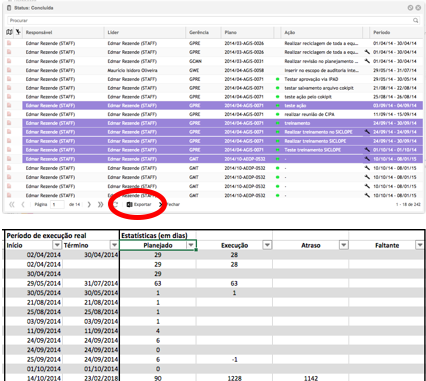Image resolution: width=426 pixels, height=381 pixels.
Task: Click into the Procurar search field
Action: tap(212, 20)
